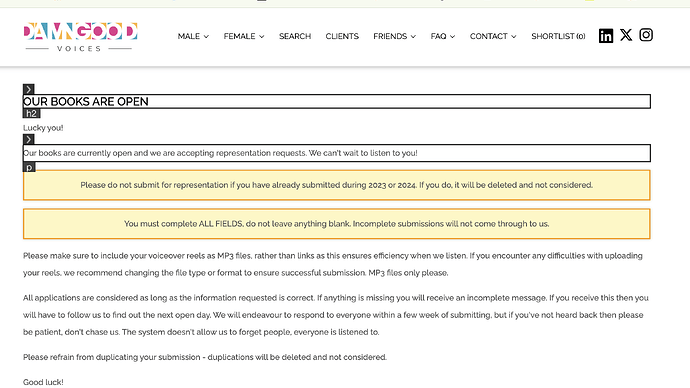Click the Damn Good Voices logo
The image size is (690, 388).
[81, 37]
